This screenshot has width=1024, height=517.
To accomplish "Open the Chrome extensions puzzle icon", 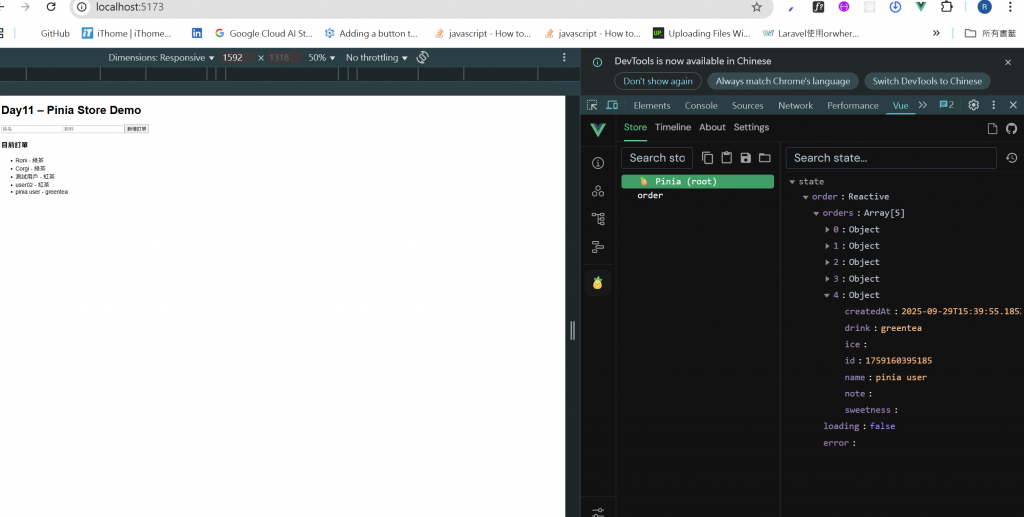I will 947,7.
